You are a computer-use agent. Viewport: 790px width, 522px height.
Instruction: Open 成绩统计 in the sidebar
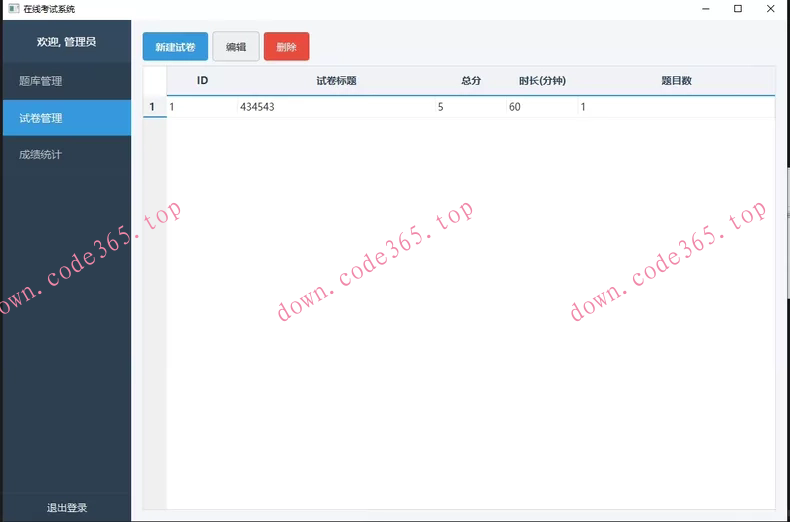coord(67,155)
